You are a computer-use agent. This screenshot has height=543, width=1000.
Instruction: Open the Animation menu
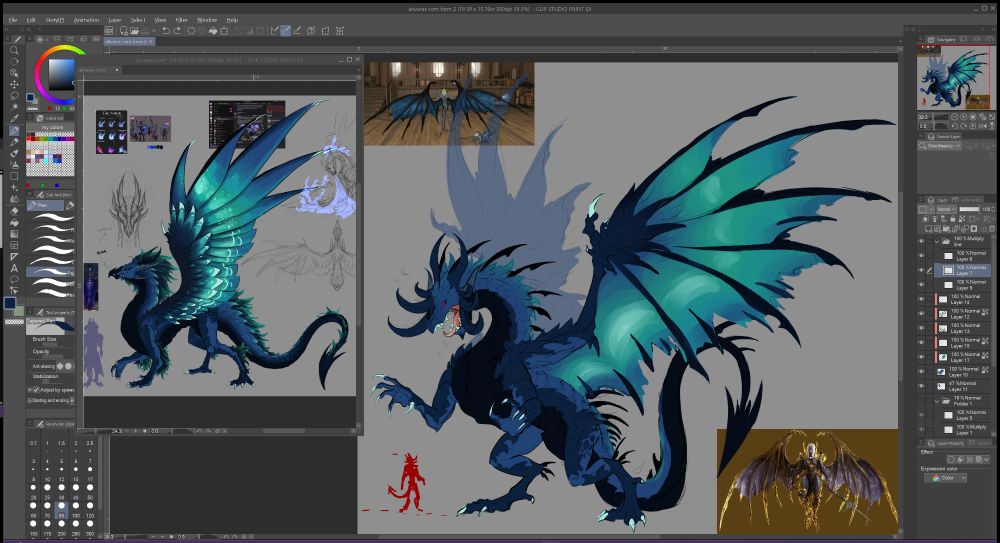[x=86, y=19]
